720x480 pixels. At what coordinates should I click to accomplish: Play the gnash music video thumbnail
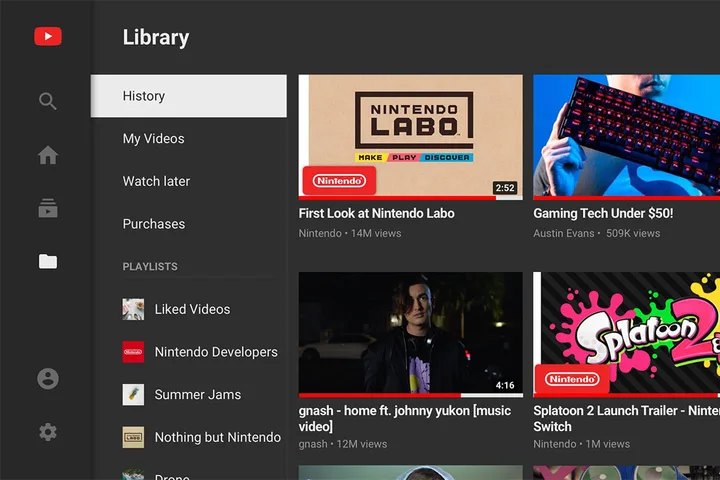411,333
